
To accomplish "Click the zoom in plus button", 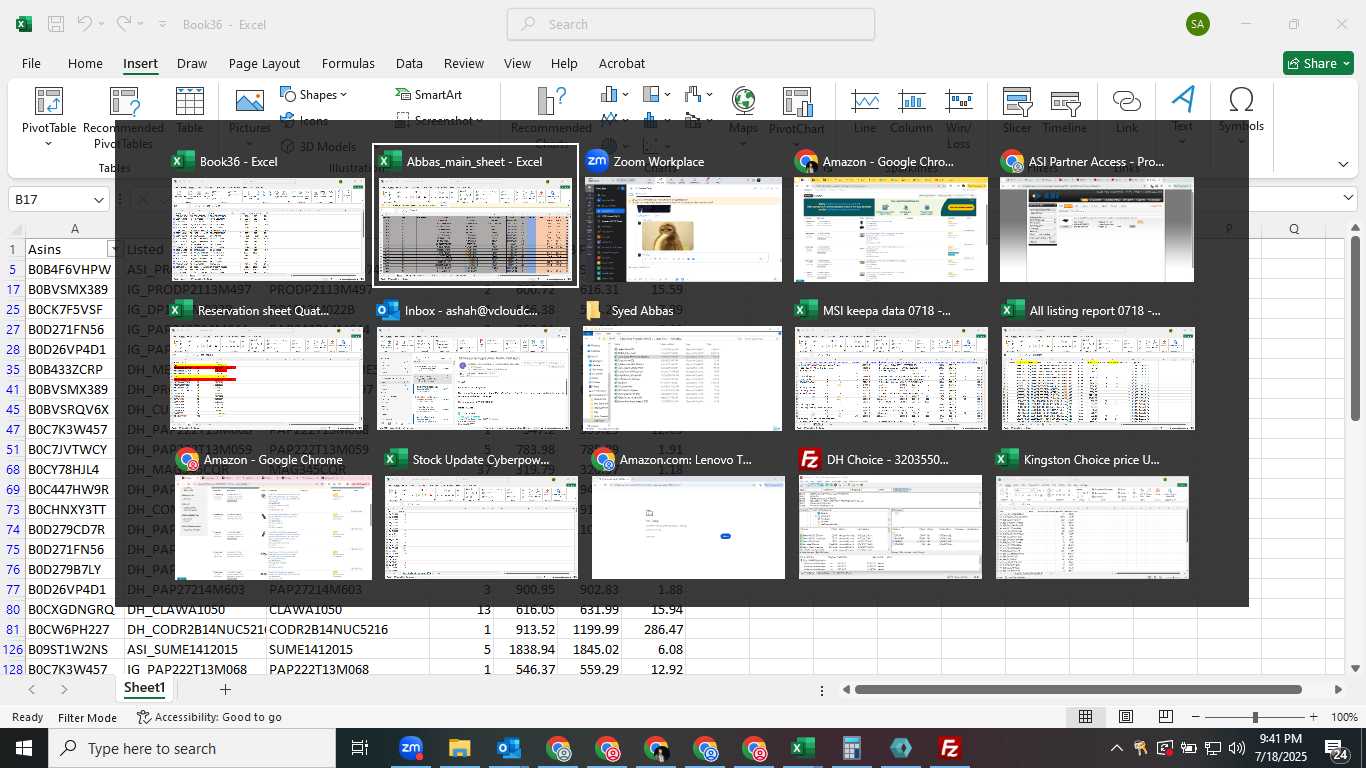I will (1313, 717).
